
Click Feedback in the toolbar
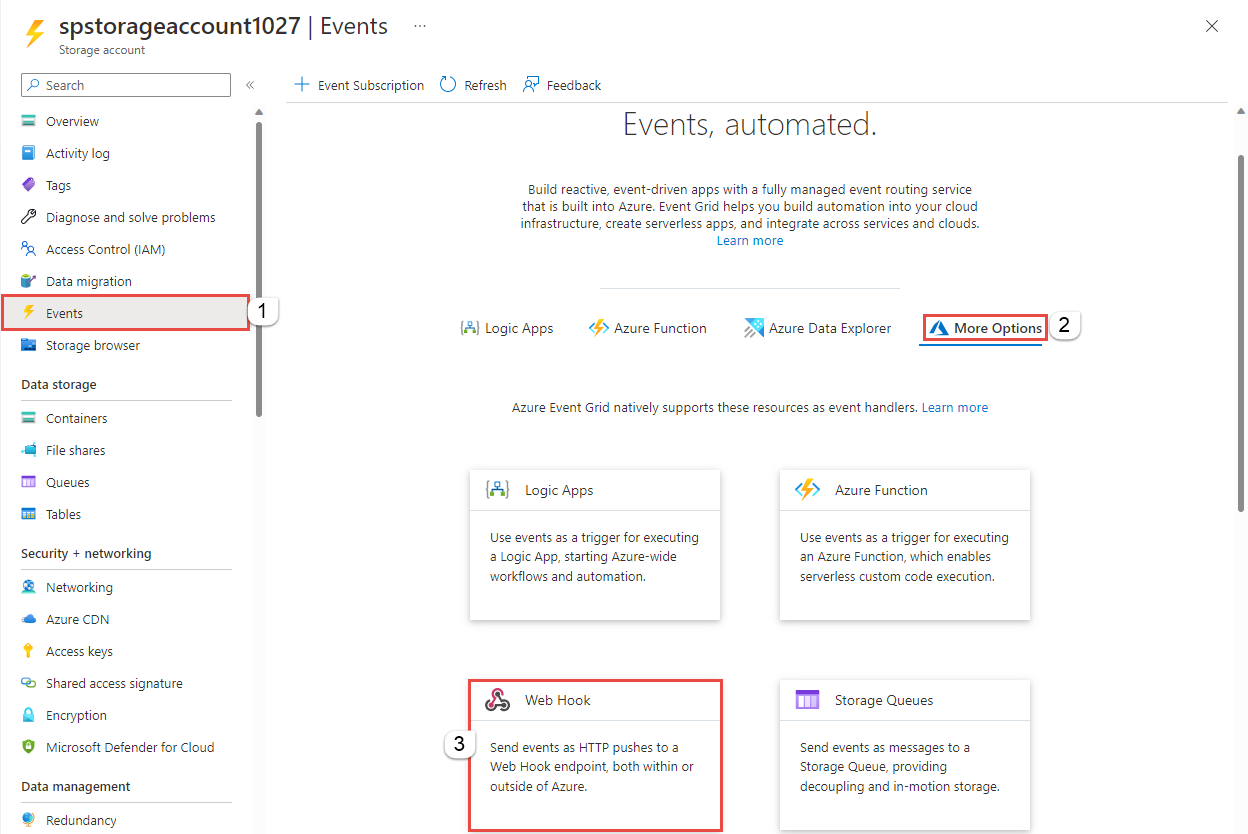coord(562,85)
